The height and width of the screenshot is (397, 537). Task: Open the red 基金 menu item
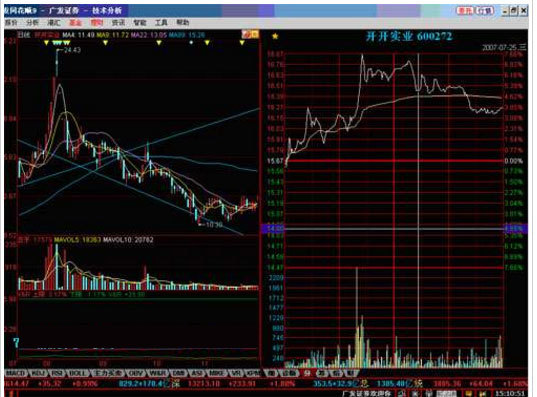point(75,23)
